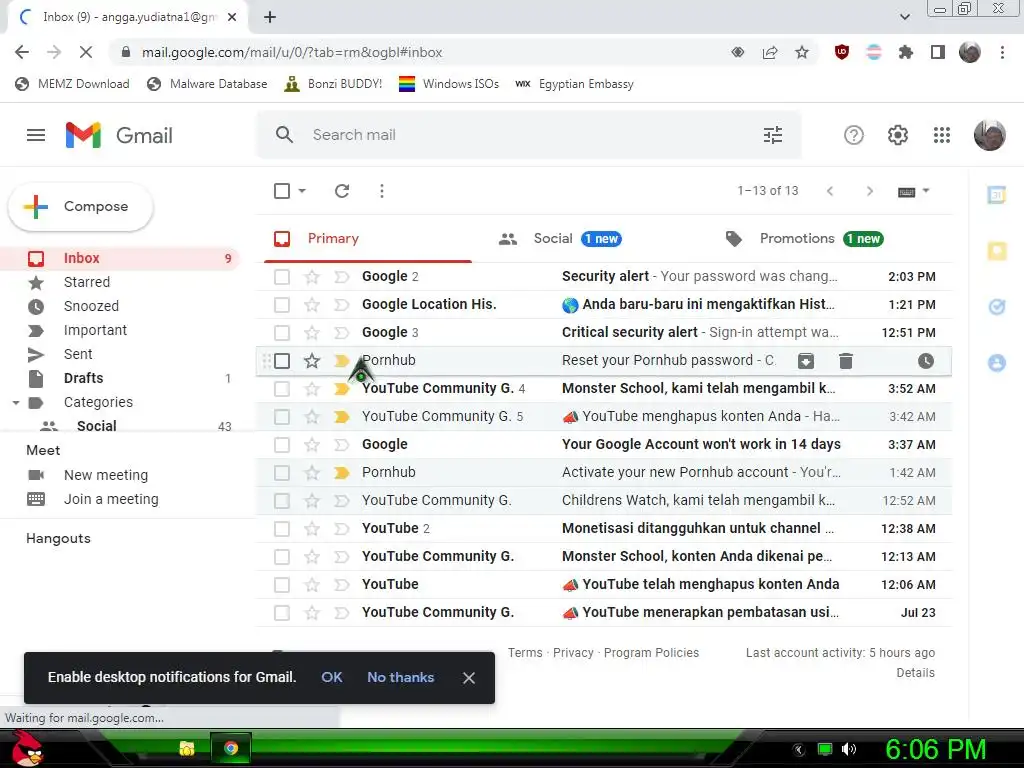
Task: Toggle importance marker on Activate Pornhub account email
Action: click(x=342, y=473)
